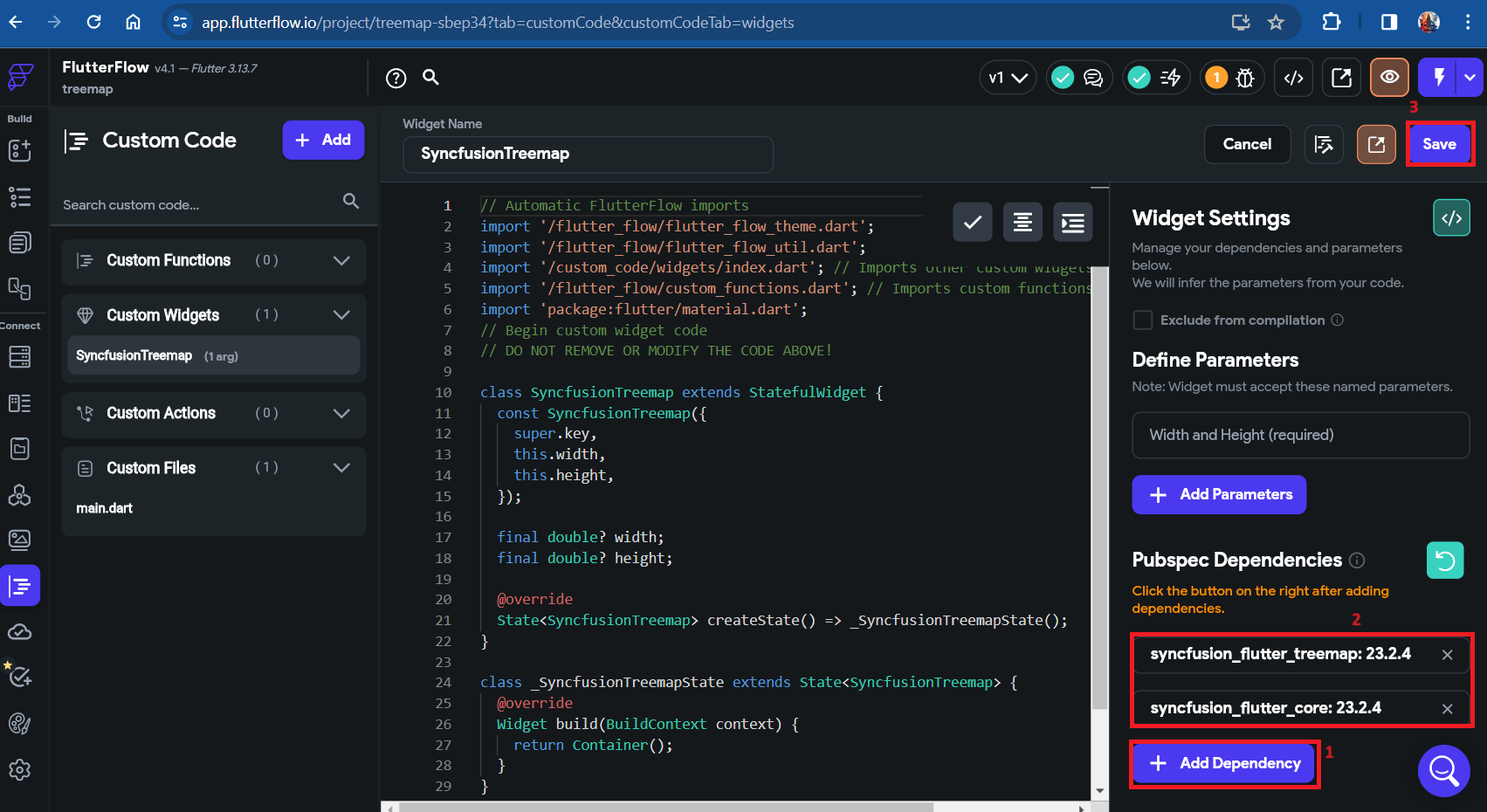Open the Media Assets sidebar icon
This screenshot has width=1487, height=812.
(x=19, y=540)
